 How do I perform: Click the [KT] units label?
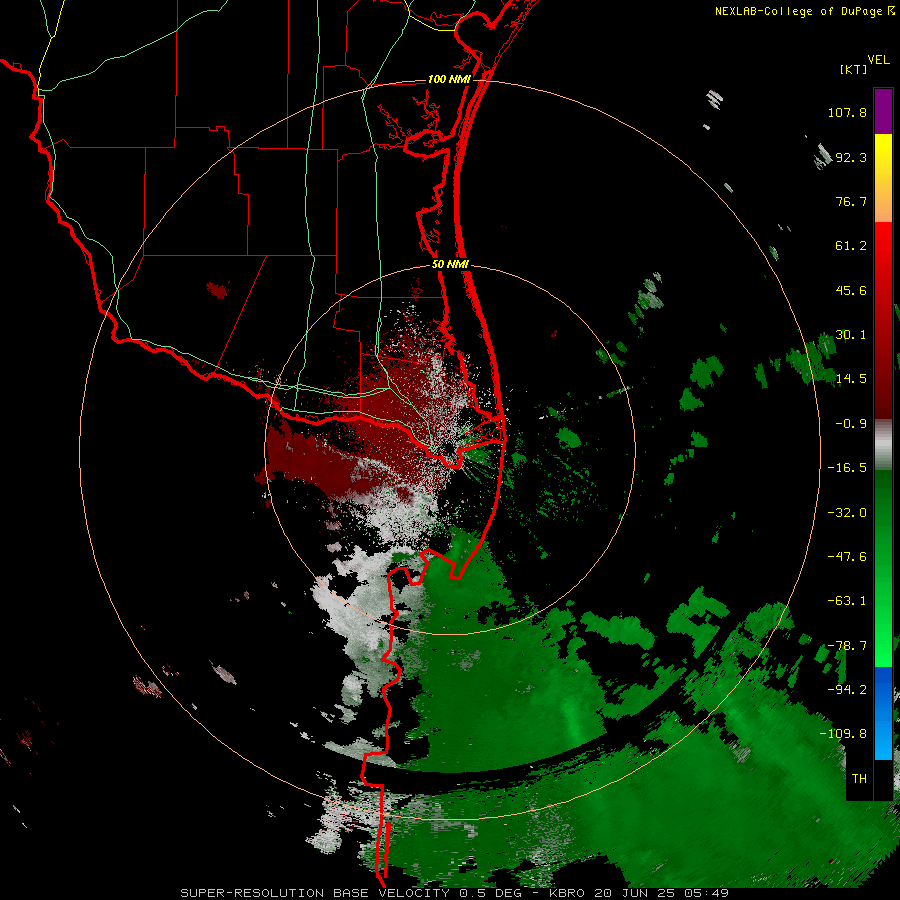click(x=853, y=69)
